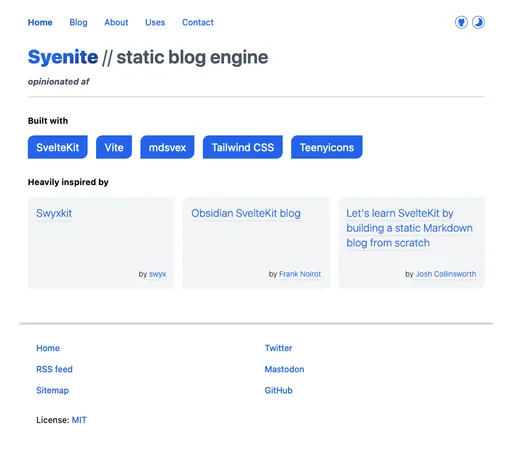Open the GitHub icon in header
Image resolution: width=512 pixels, height=450 pixels.
point(461,22)
